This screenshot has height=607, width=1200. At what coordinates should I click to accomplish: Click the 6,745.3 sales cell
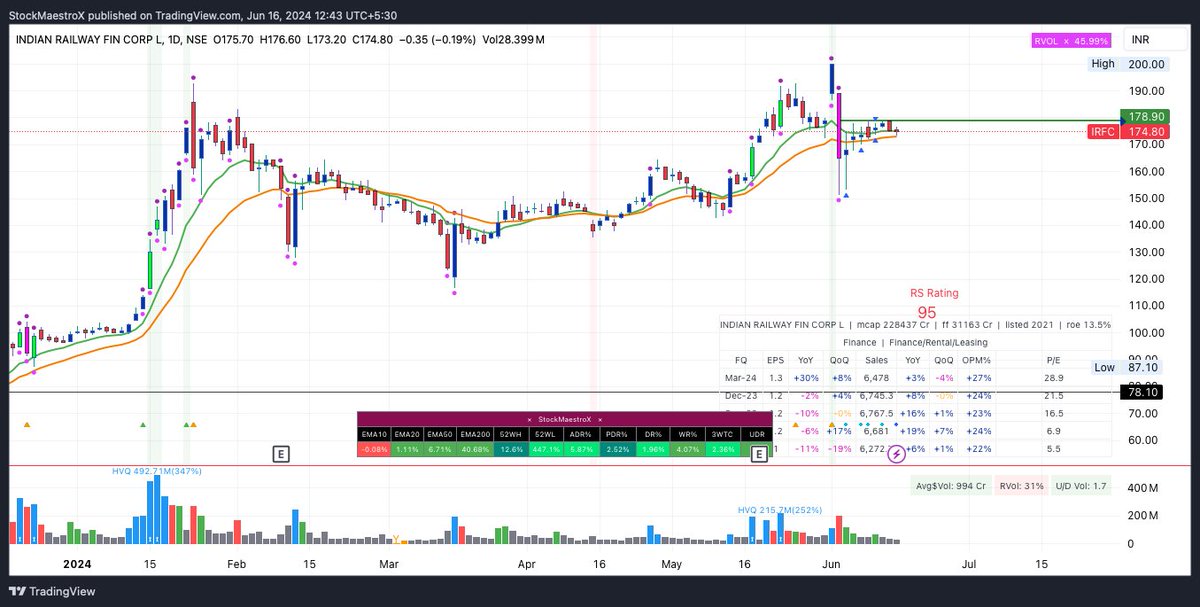pyautogui.click(x=876, y=395)
